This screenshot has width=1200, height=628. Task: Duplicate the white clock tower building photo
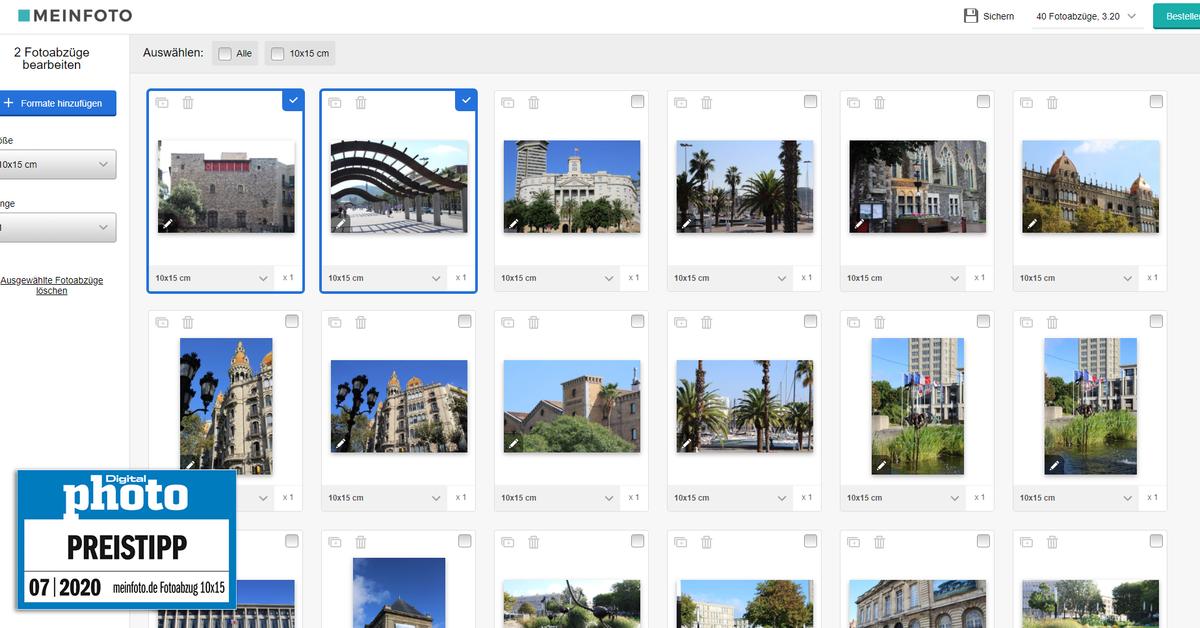508,102
